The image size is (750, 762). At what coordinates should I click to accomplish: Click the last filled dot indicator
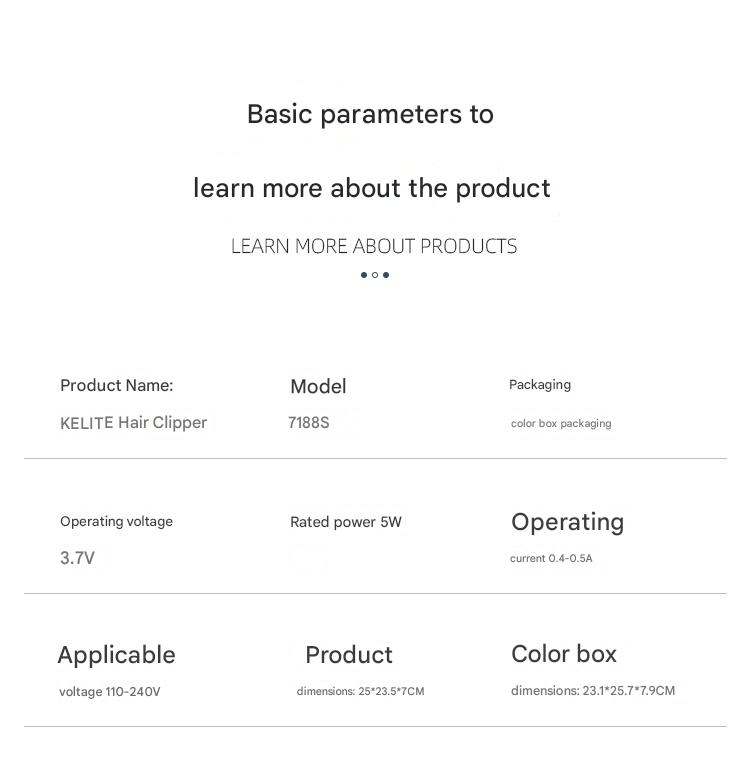pos(386,275)
